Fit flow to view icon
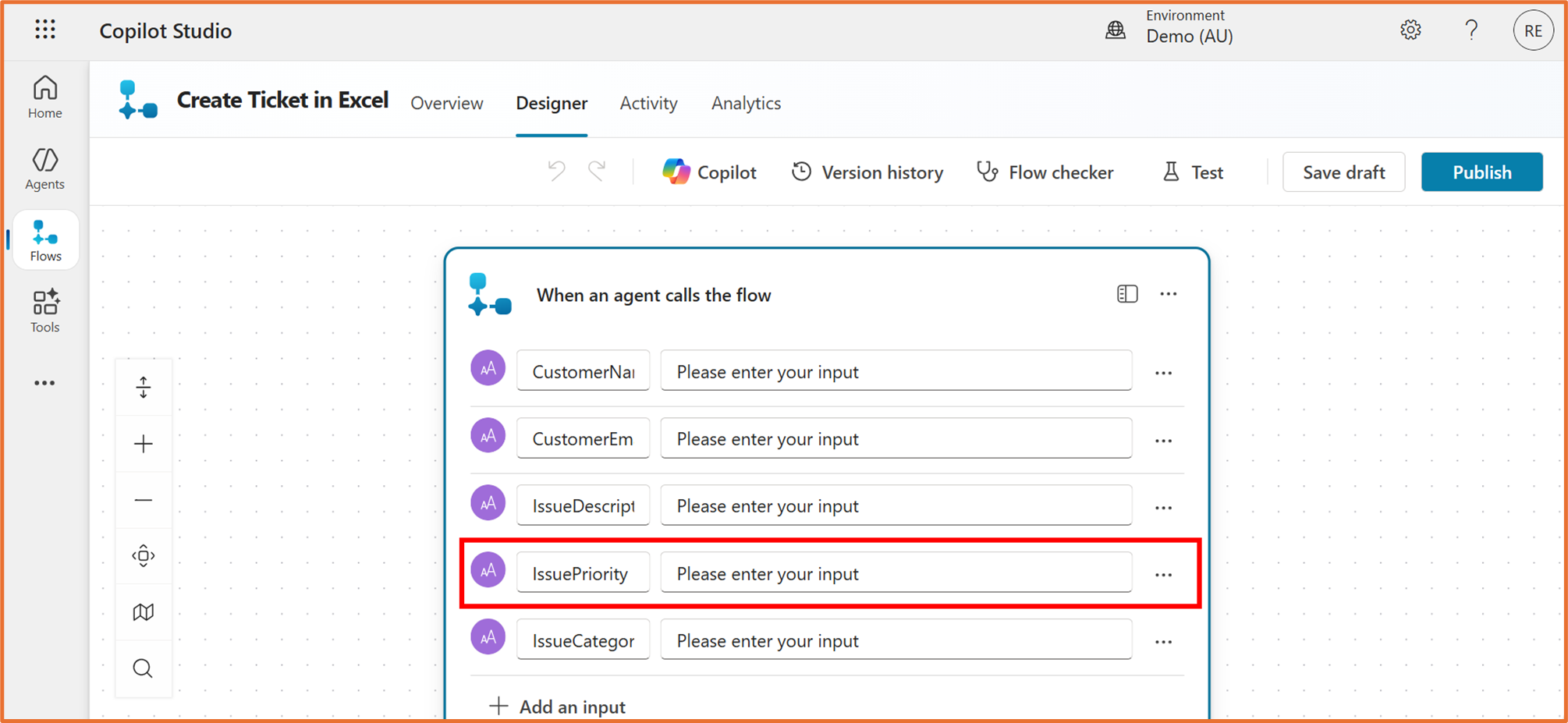Image resolution: width=1568 pixels, height=723 pixels. [x=144, y=556]
